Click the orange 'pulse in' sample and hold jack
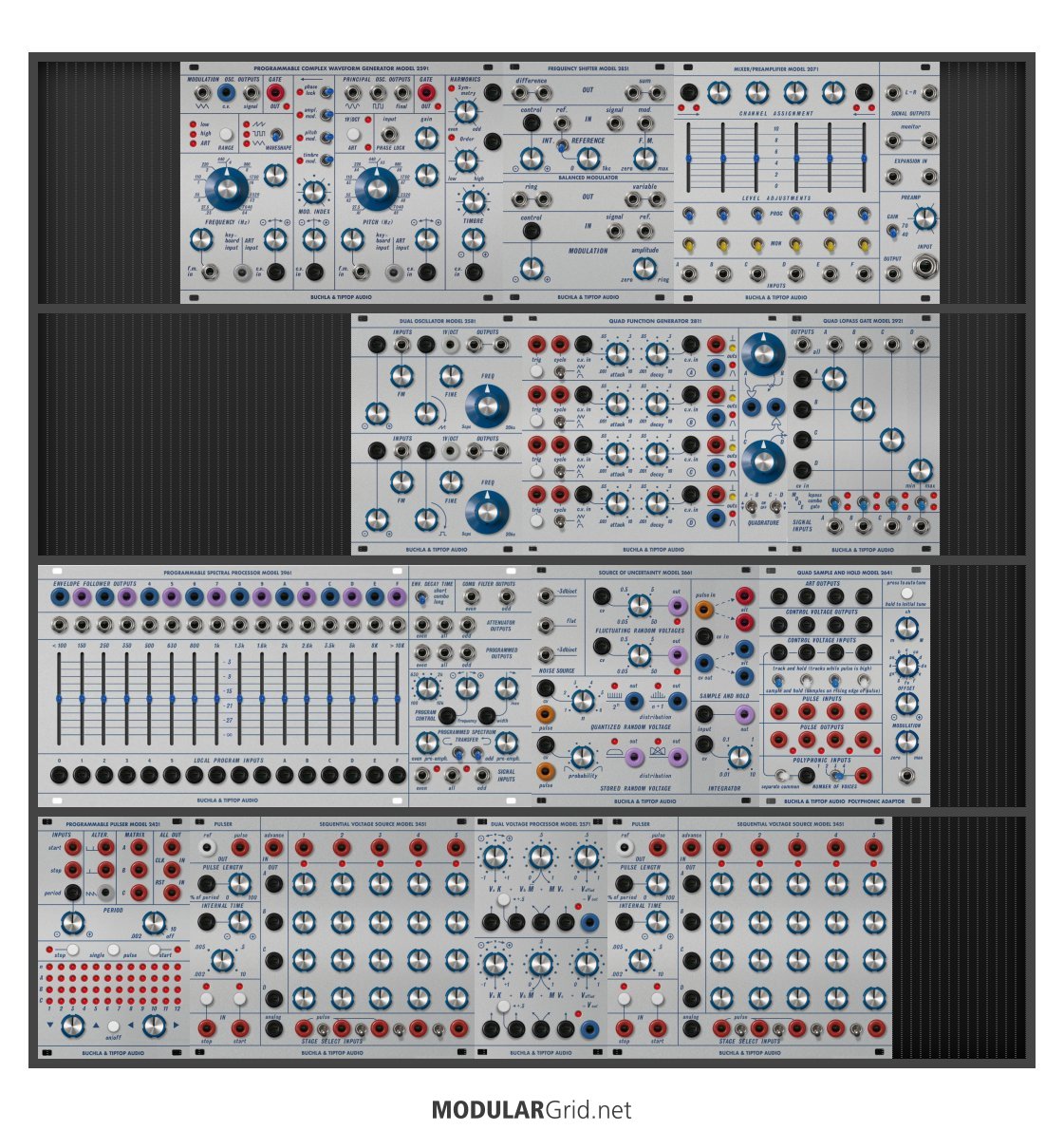 pos(704,610)
